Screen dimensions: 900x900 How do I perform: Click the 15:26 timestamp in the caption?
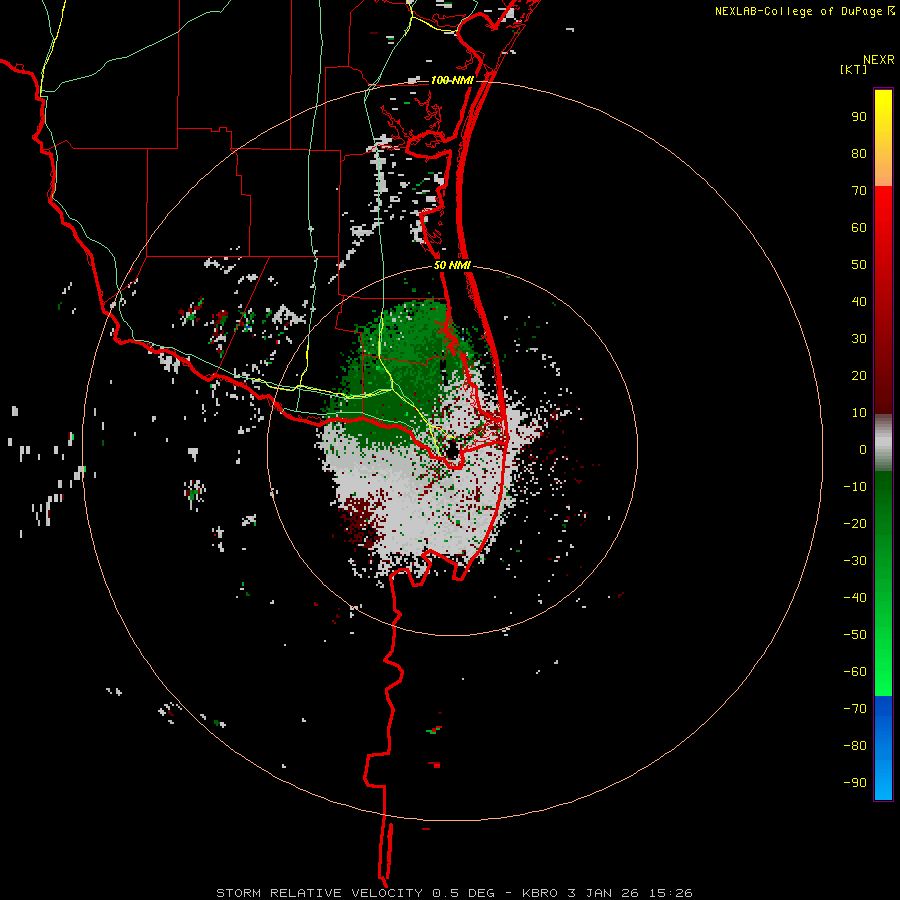(670, 893)
